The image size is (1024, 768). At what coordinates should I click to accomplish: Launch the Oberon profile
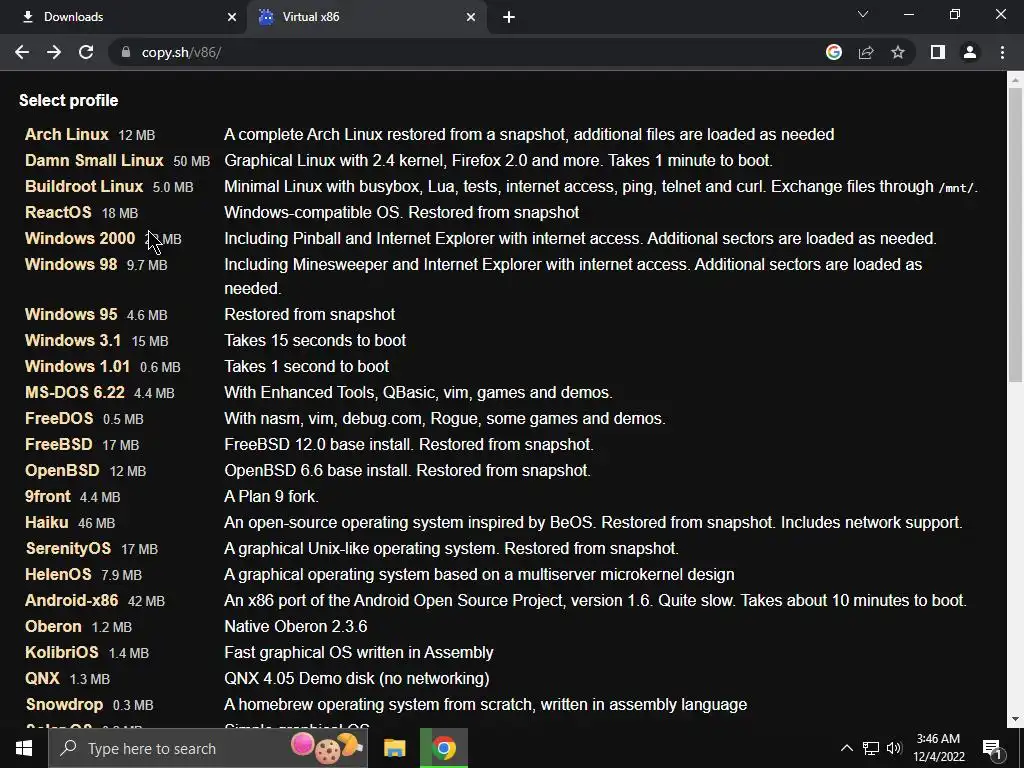pos(53,627)
